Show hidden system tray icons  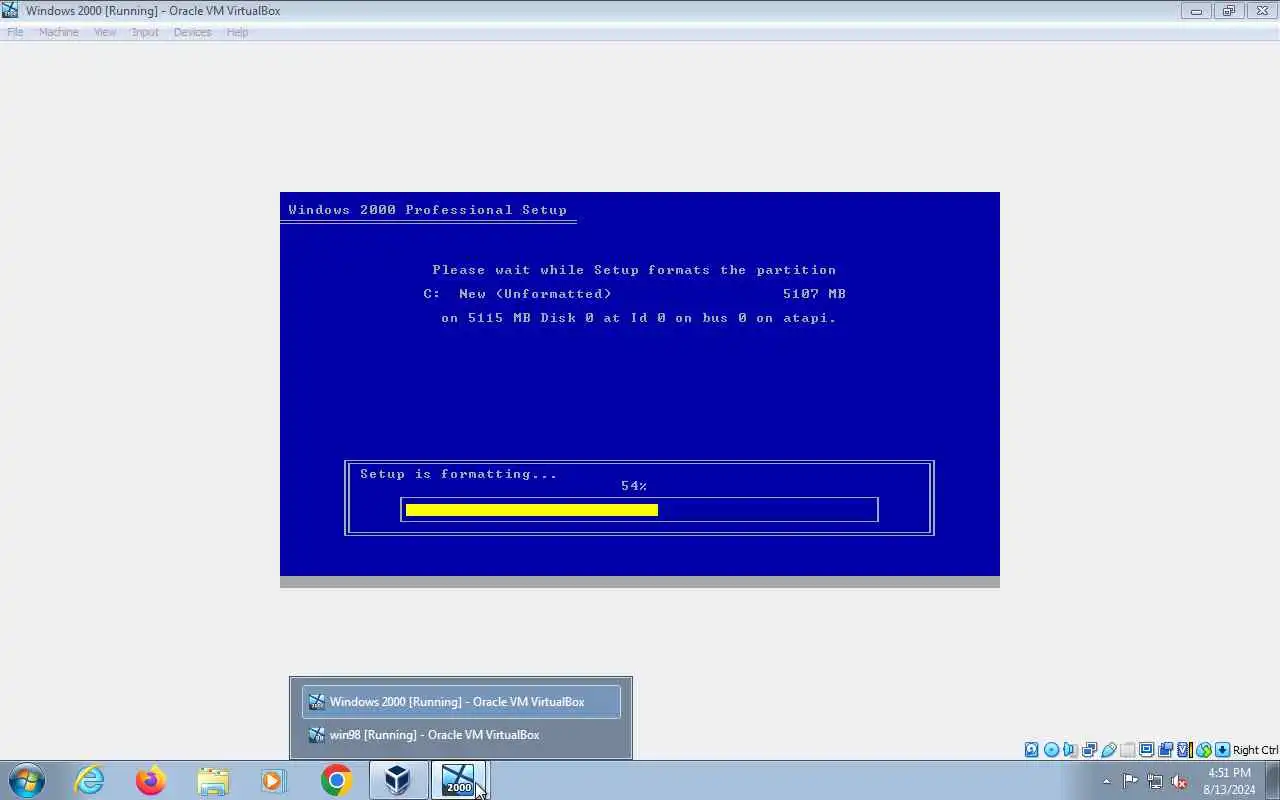1107,781
